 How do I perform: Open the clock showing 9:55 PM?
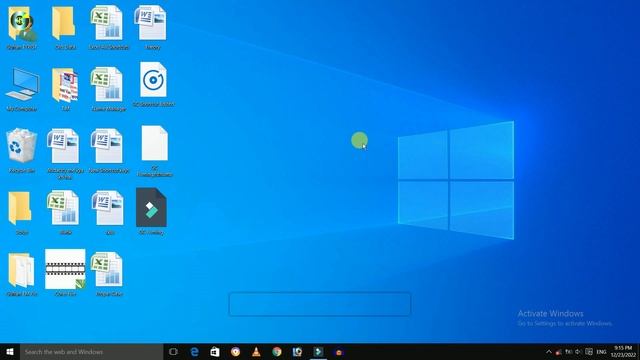623,352
